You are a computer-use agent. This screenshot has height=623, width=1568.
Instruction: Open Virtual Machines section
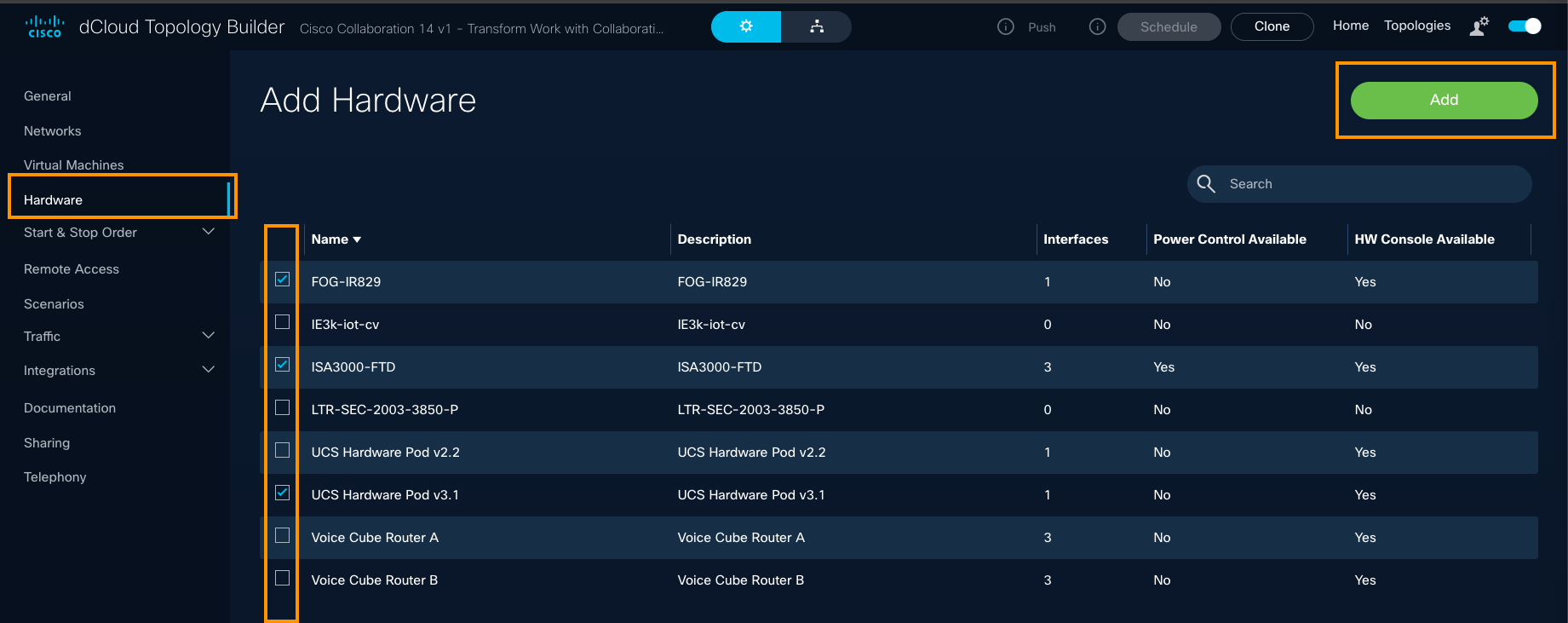pyautogui.click(x=74, y=165)
